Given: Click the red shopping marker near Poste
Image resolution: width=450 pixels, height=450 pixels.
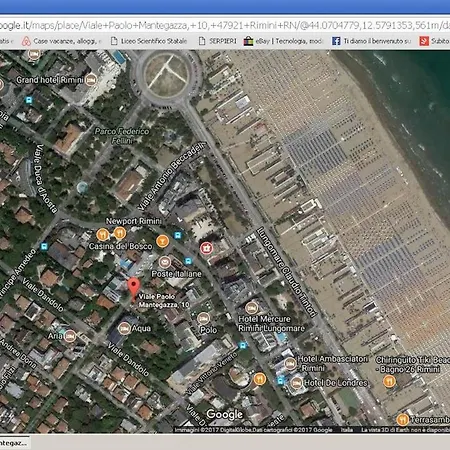Looking at the screenshot, I should (206, 248).
